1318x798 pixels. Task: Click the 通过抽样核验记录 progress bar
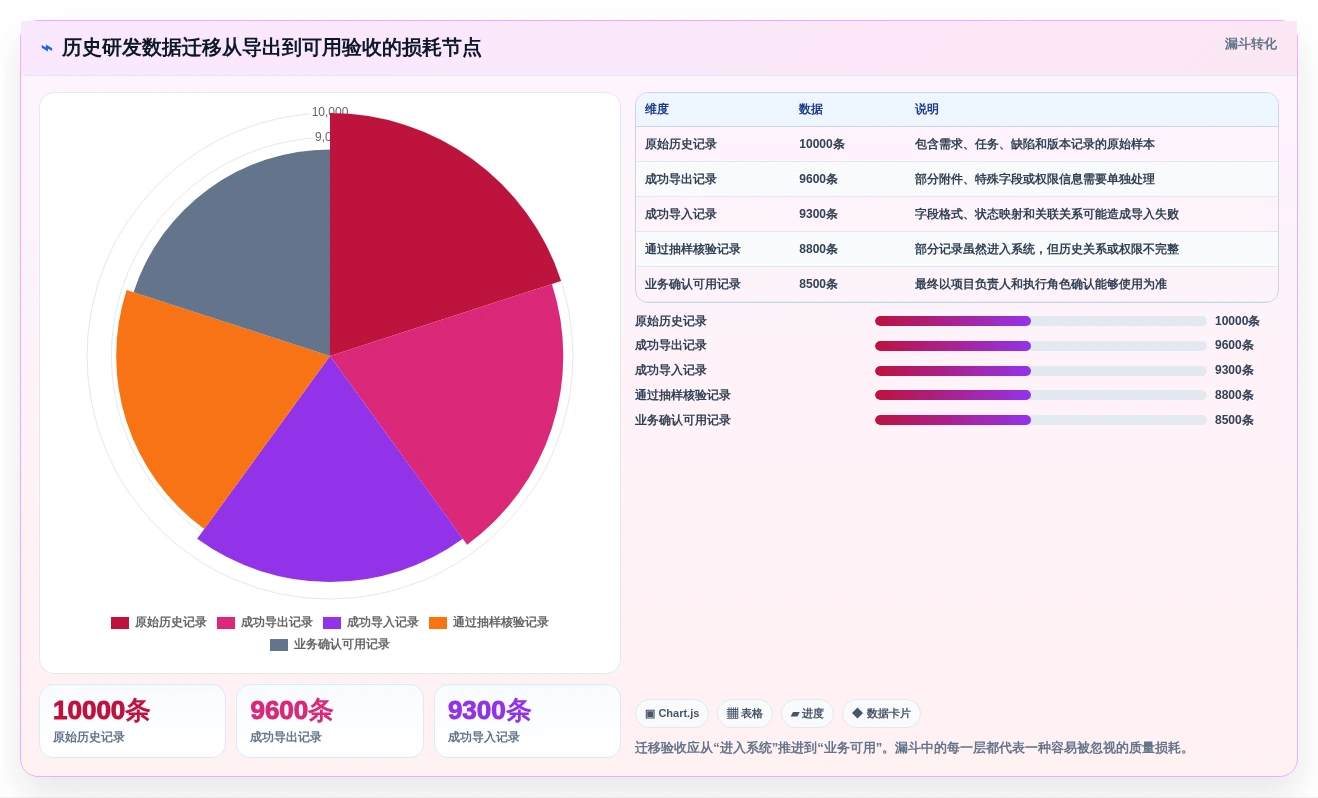pyautogui.click(x=1041, y=395)
